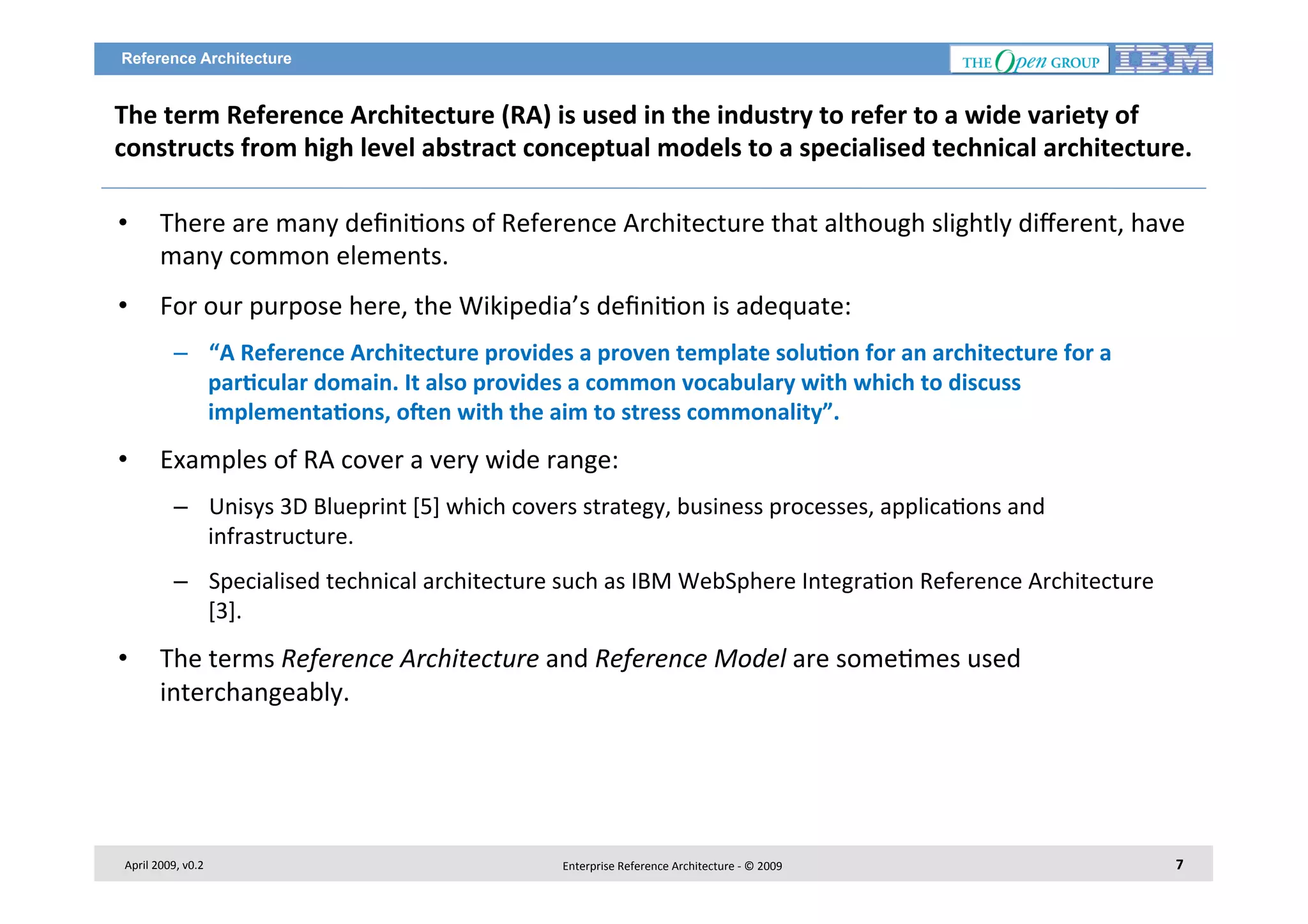
Task: Click the italic 'Reference Model' phrase
Action: [x=690, y=659]
